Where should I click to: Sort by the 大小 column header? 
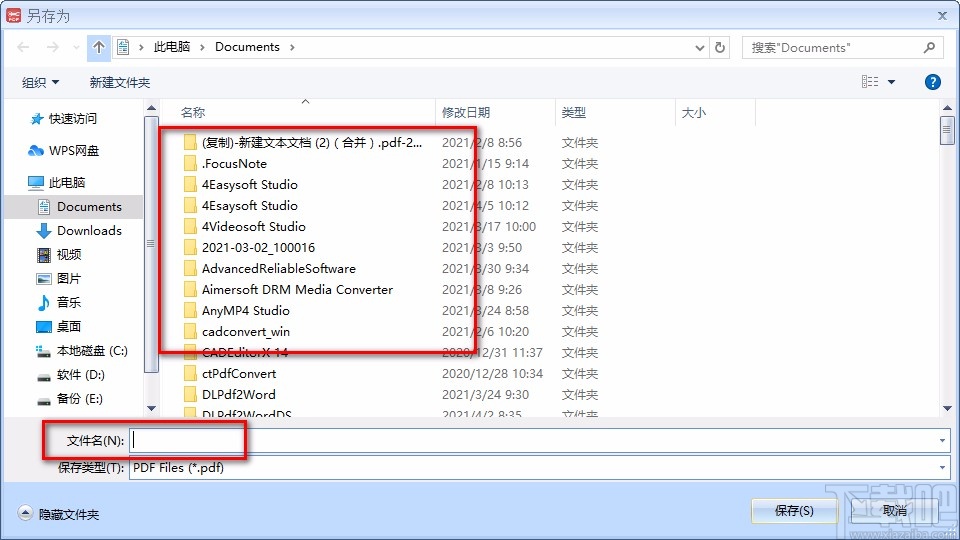click(x=694, y=113)
